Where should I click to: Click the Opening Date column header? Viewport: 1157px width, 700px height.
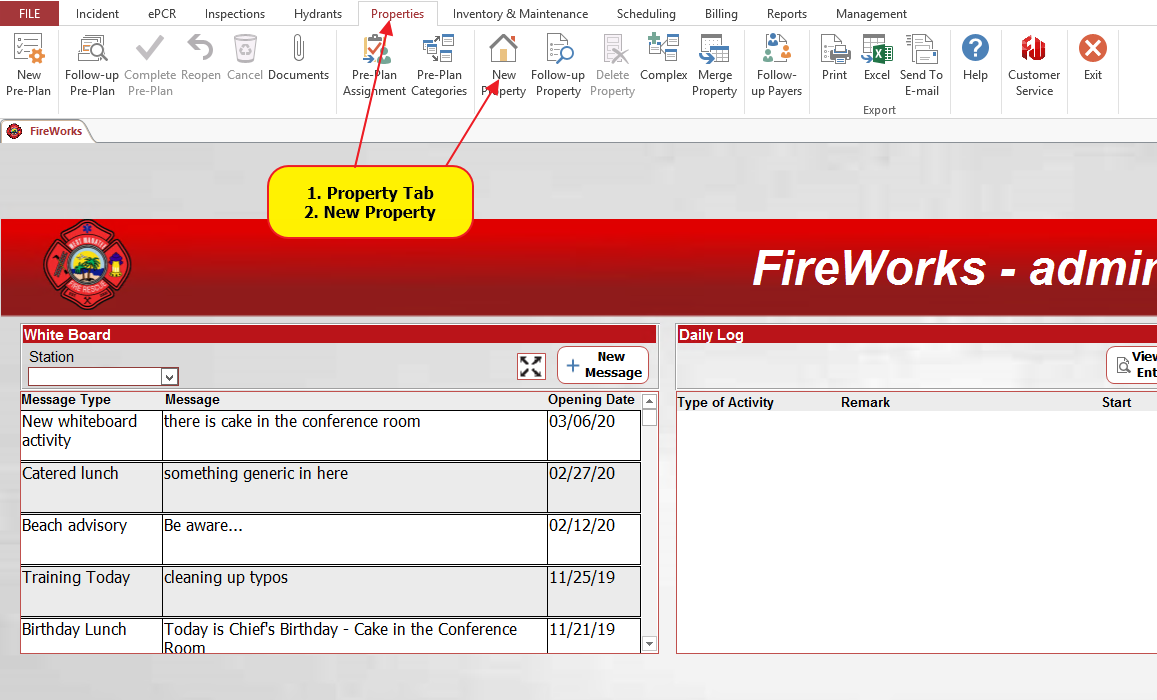click(591, 400)
